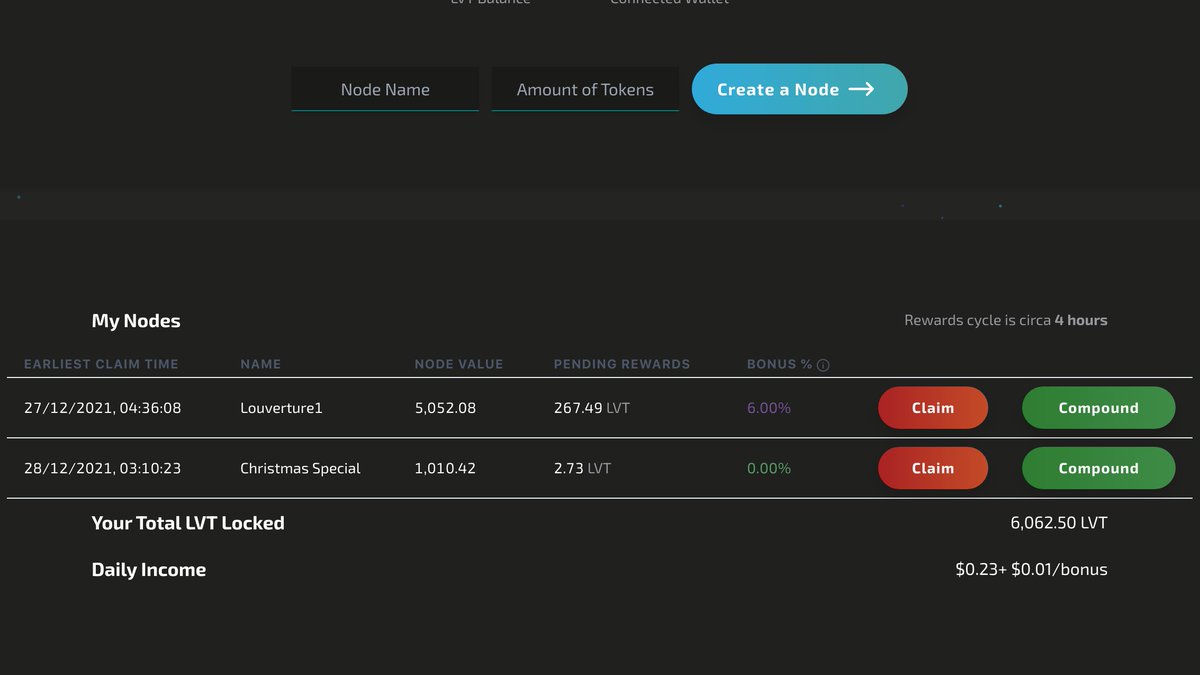Viewport: 1200px width, 675px height.
Task: Claim rewards for the Louverture1 node
Action: click(933, 408)
